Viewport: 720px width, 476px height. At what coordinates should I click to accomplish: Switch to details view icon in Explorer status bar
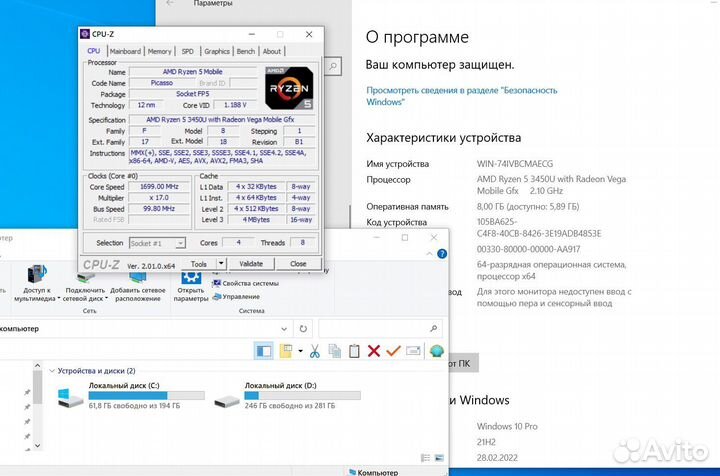(426, 458)
